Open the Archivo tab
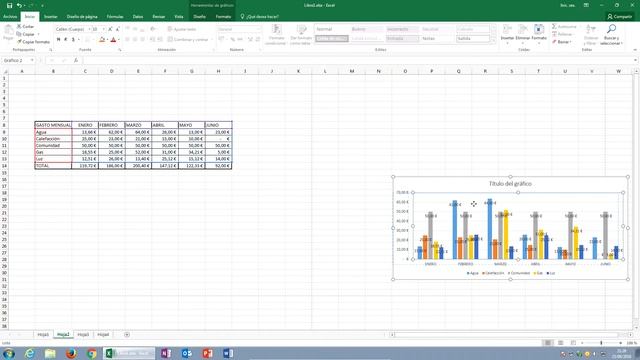The height and width of the screenshot is (360, 640). click(x=10, y=17)
